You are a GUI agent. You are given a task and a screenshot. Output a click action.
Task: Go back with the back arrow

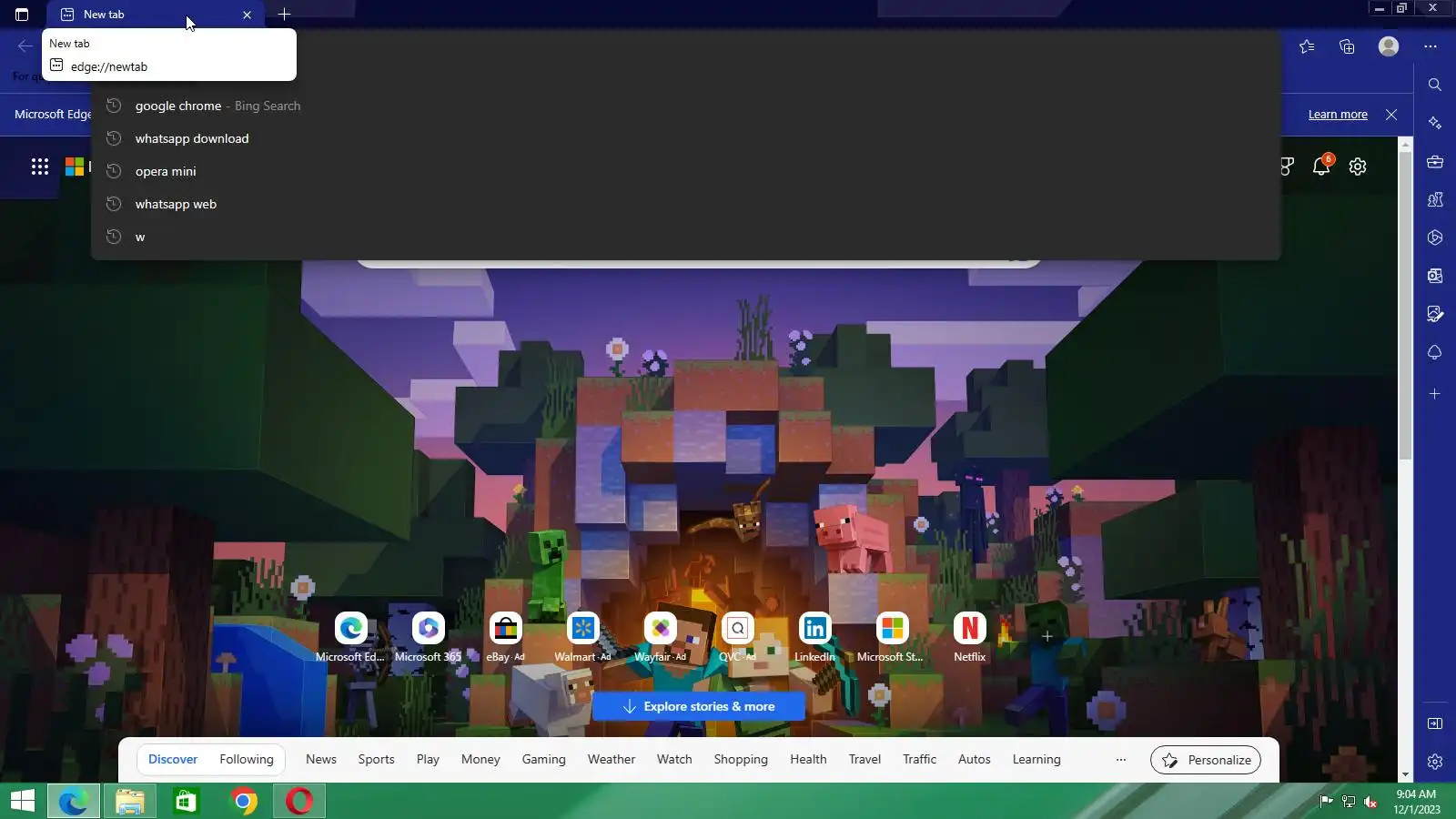tap(25, 46)
